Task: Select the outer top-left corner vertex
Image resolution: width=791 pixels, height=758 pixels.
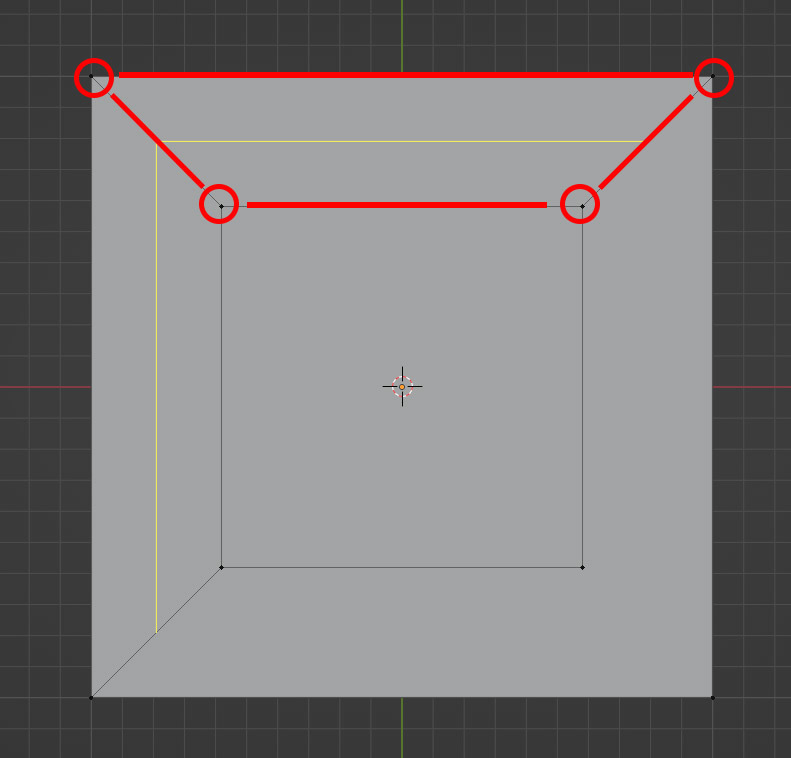Action: [91, 76]
